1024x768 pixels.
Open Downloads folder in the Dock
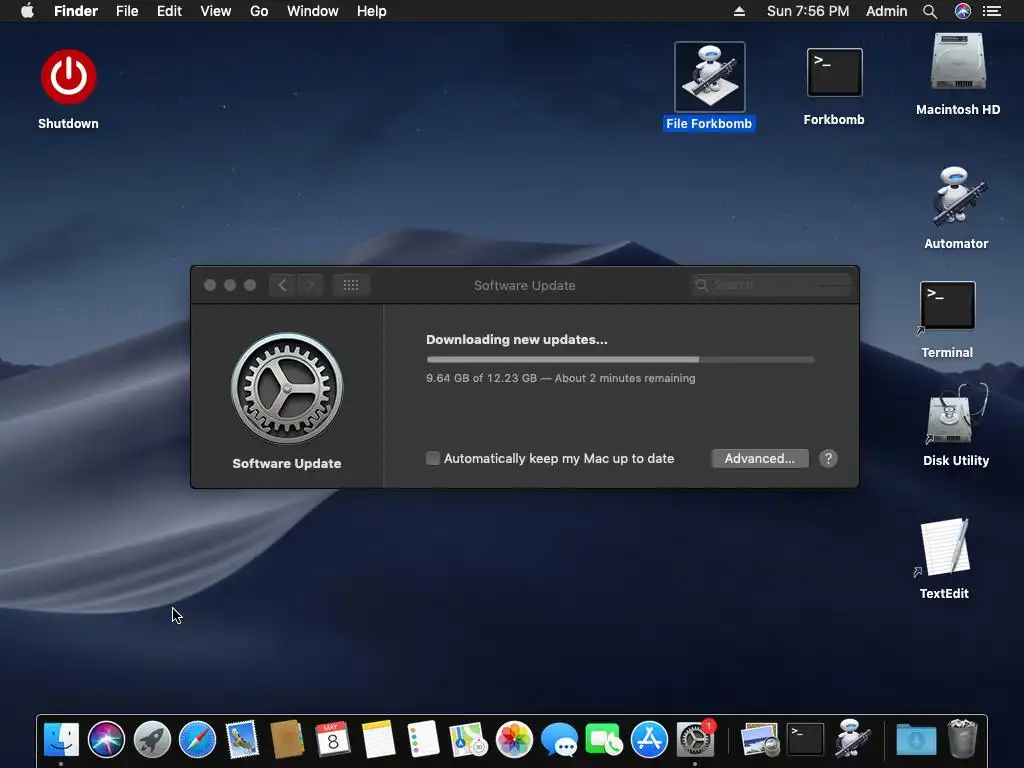[916, 739]
